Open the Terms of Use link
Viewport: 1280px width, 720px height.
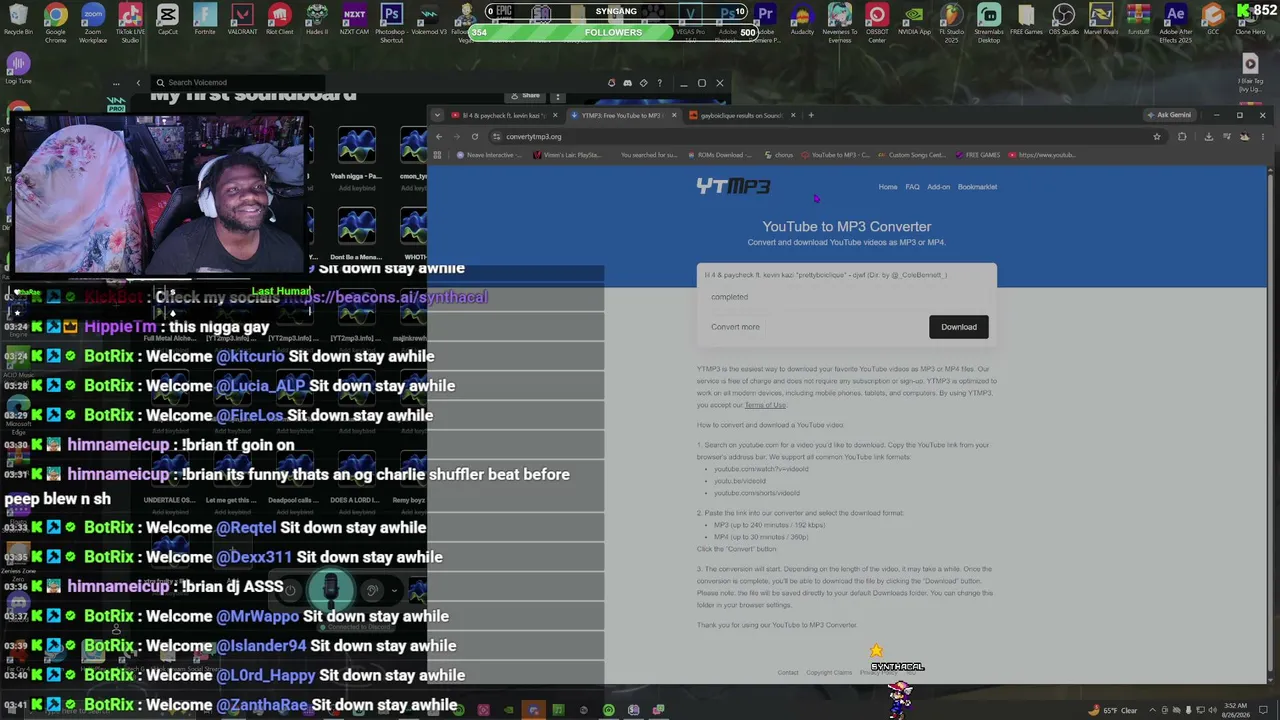click(x=765, y=405)
